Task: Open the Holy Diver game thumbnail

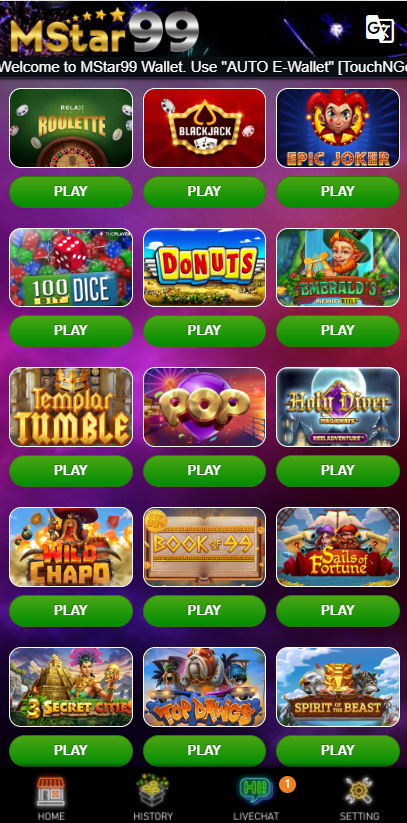Action: [338, 407]
